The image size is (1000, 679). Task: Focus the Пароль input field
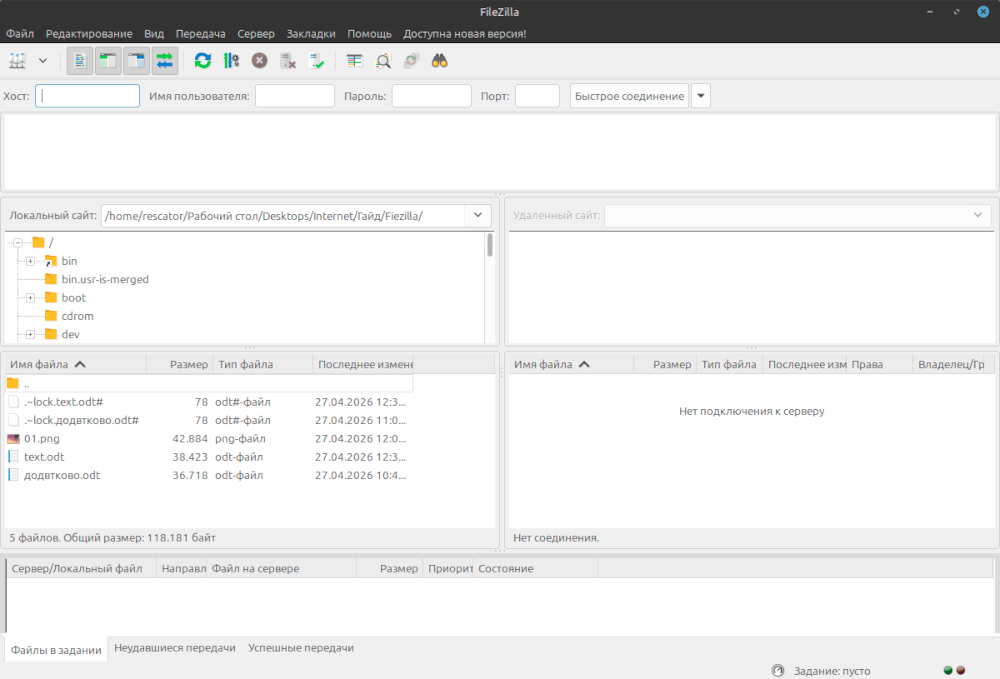tap(431, 96)
